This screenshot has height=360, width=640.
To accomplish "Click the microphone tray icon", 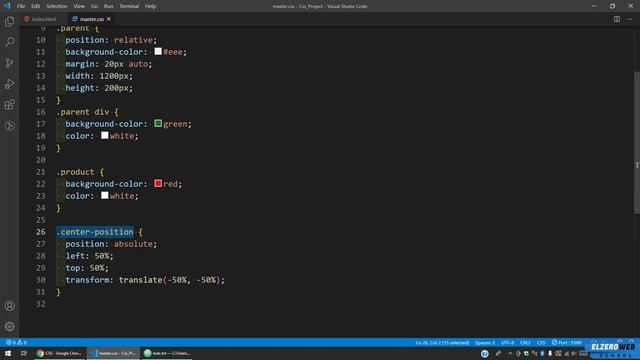I will [550, 353].
